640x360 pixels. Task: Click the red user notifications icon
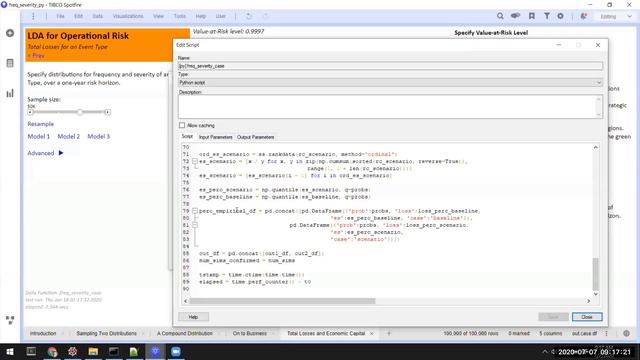pyautogui.click(x=584, y=16)
